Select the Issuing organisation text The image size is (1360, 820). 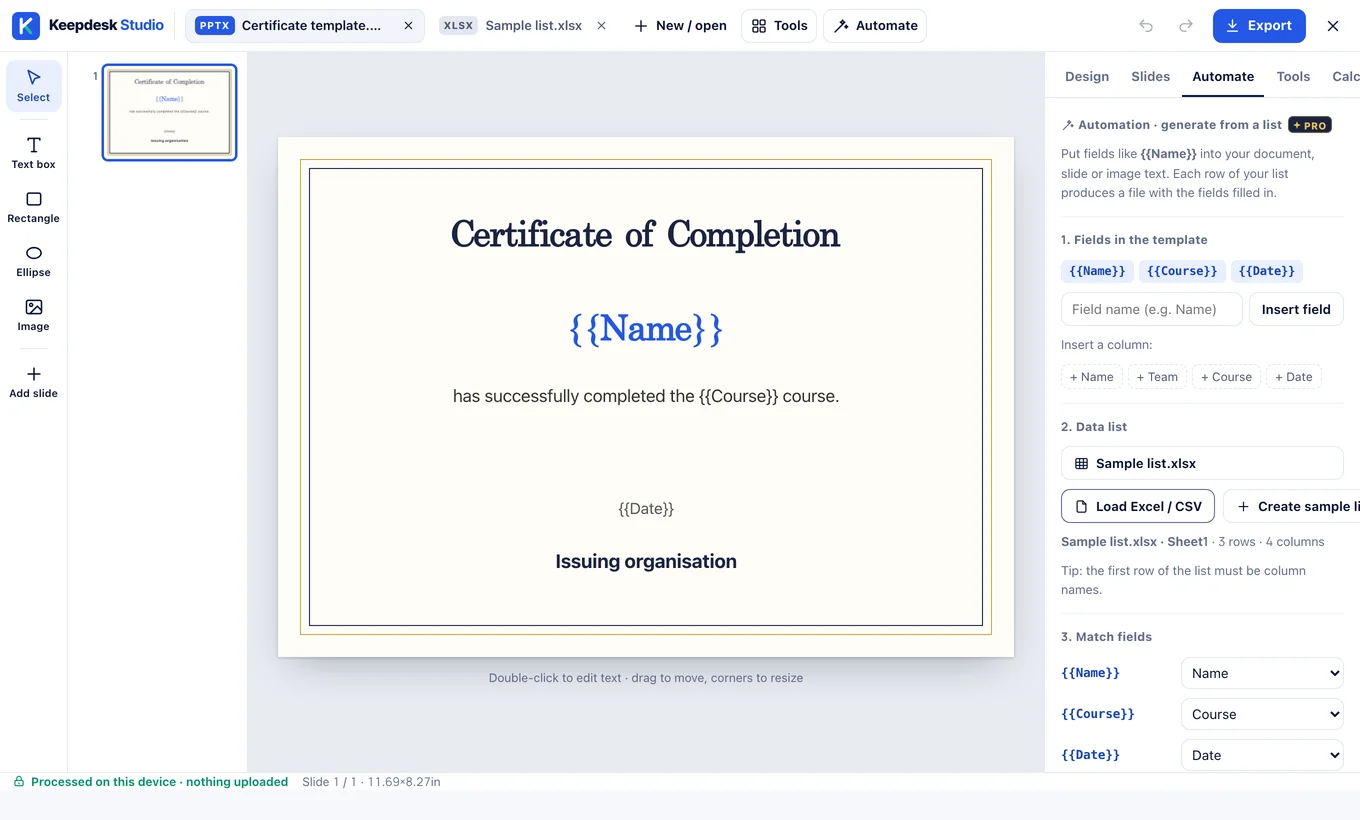(x=646, y=561)
